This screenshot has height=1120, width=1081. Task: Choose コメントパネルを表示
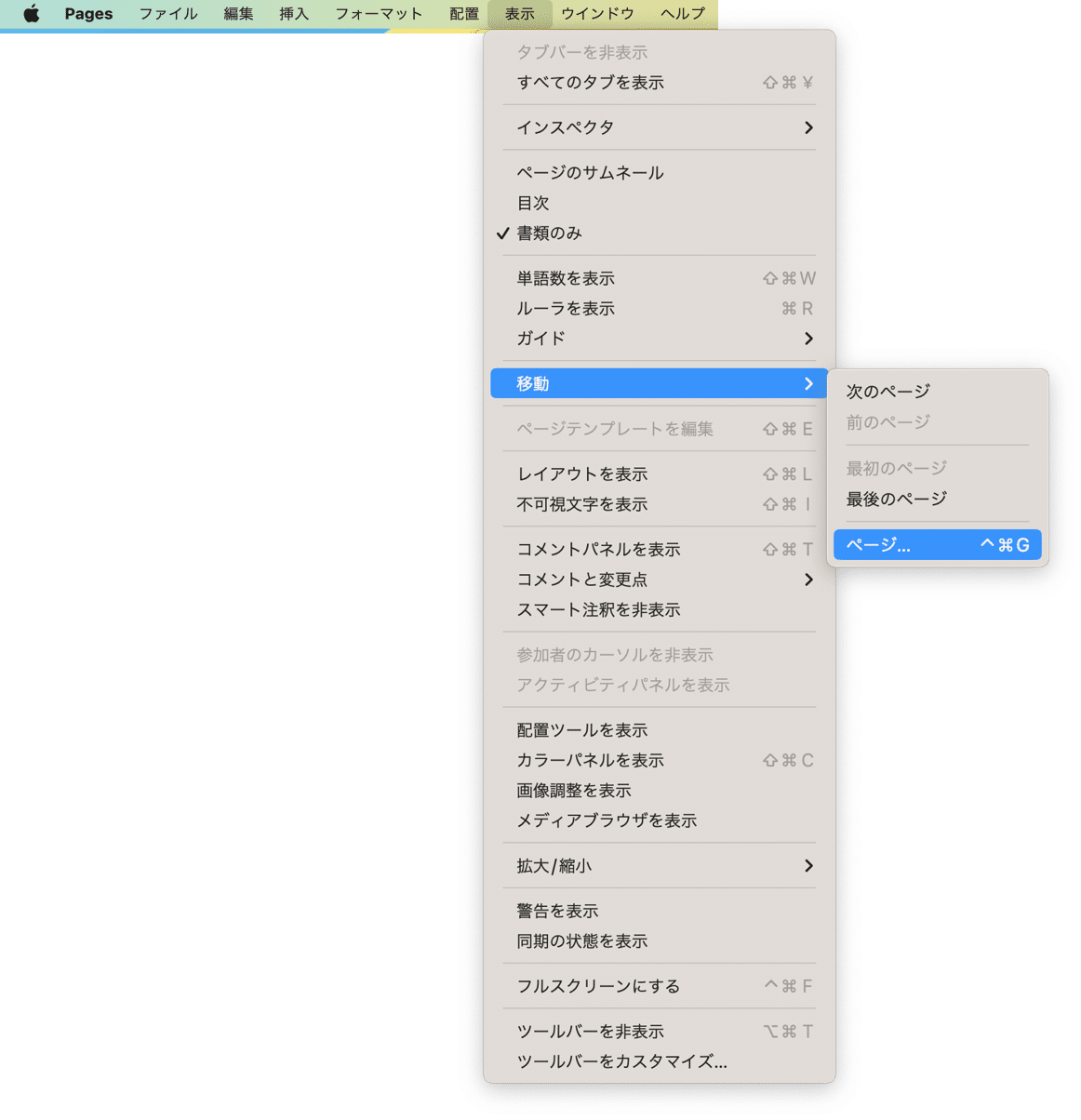[660, 550]
